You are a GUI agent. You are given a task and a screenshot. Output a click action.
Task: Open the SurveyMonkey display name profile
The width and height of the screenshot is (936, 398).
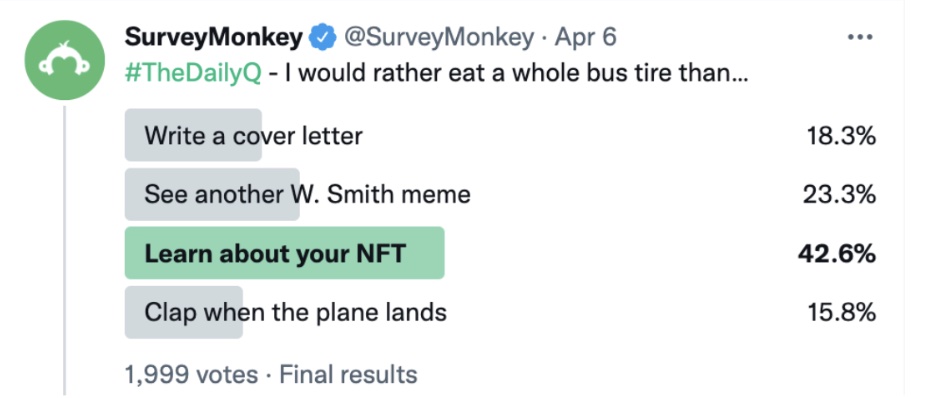[x=214, y=38]
